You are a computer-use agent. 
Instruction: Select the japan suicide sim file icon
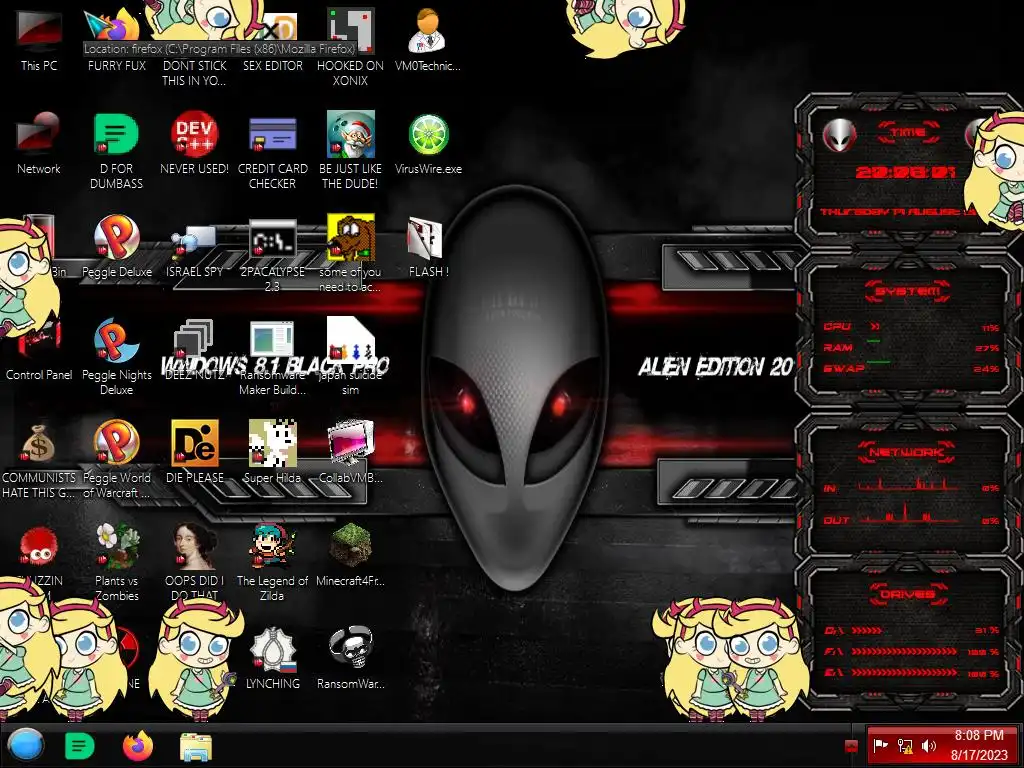coord(350,357)
